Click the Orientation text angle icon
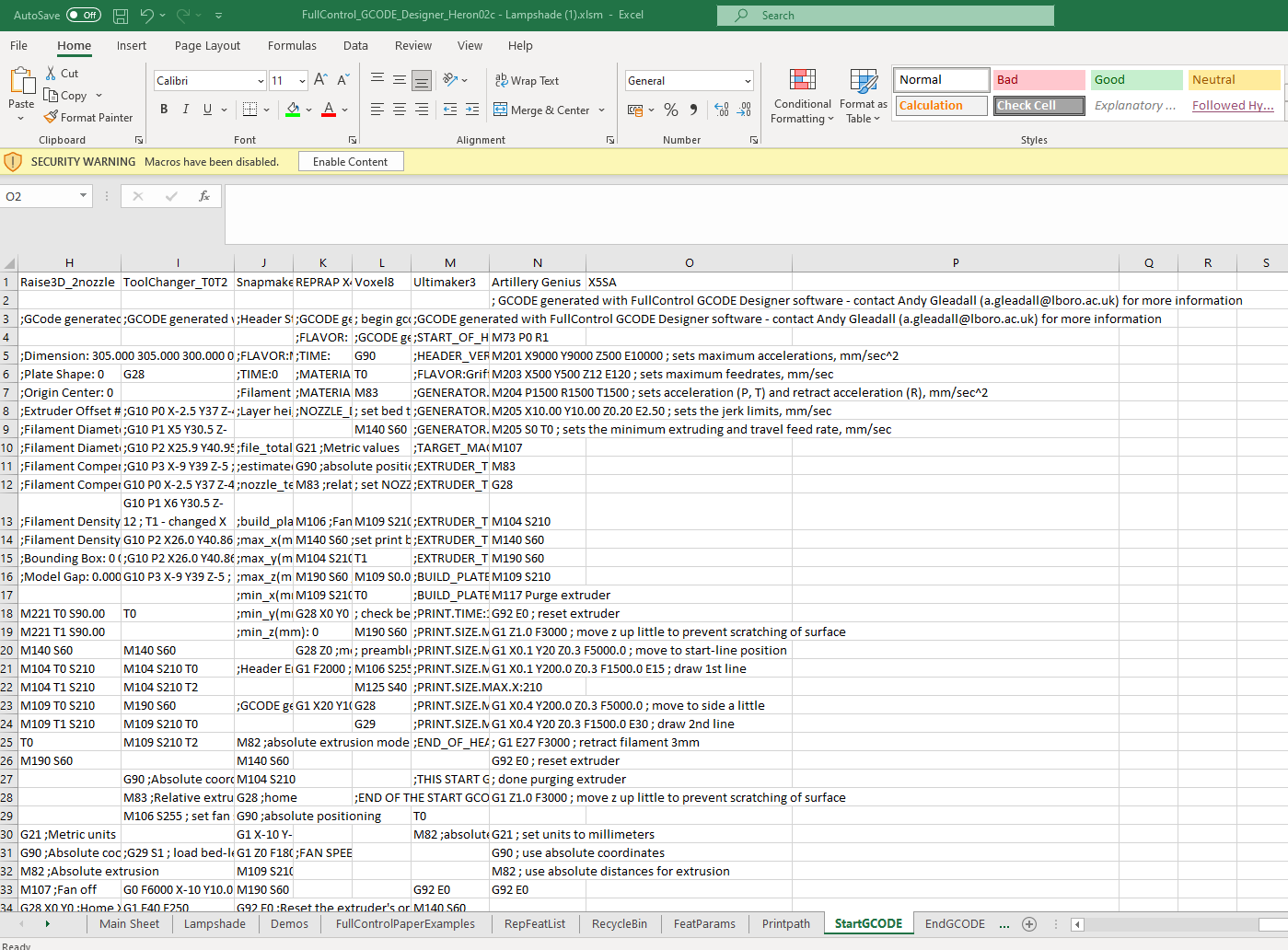This screenshot has width=1288, height=950. coord(450,80)
